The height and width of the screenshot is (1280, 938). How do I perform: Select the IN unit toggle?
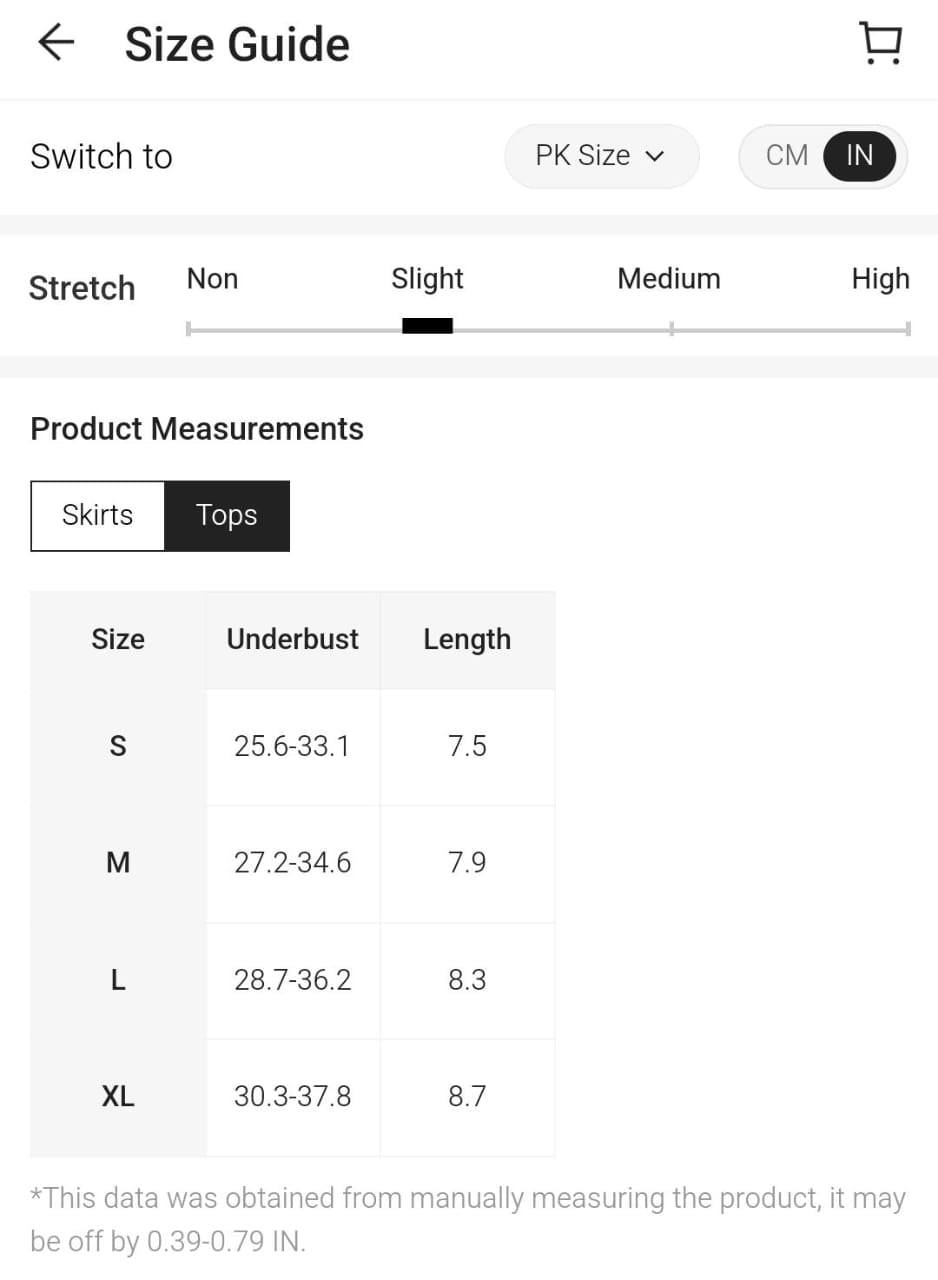(859, 156)
